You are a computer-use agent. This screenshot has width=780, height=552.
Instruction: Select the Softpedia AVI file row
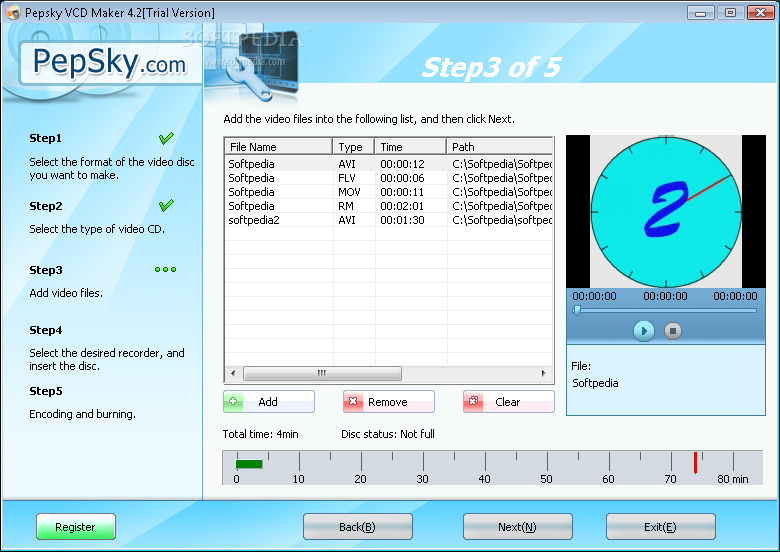(x=389, y=164)
